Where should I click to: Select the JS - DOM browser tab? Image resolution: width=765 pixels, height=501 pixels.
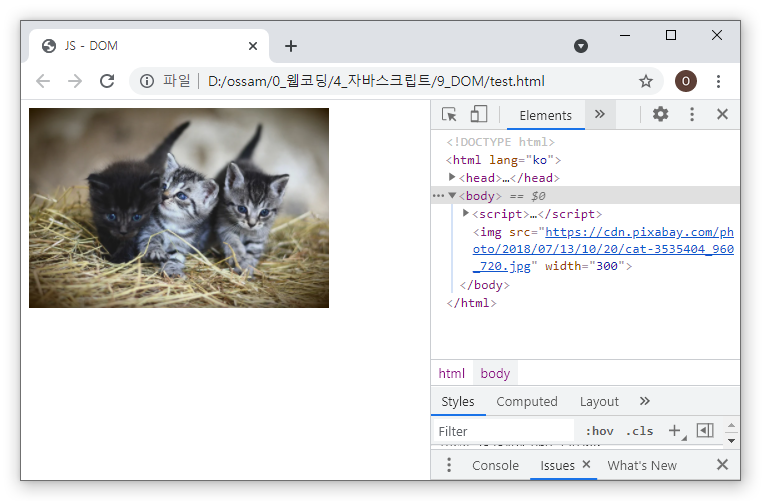click(x=149, y=46)
